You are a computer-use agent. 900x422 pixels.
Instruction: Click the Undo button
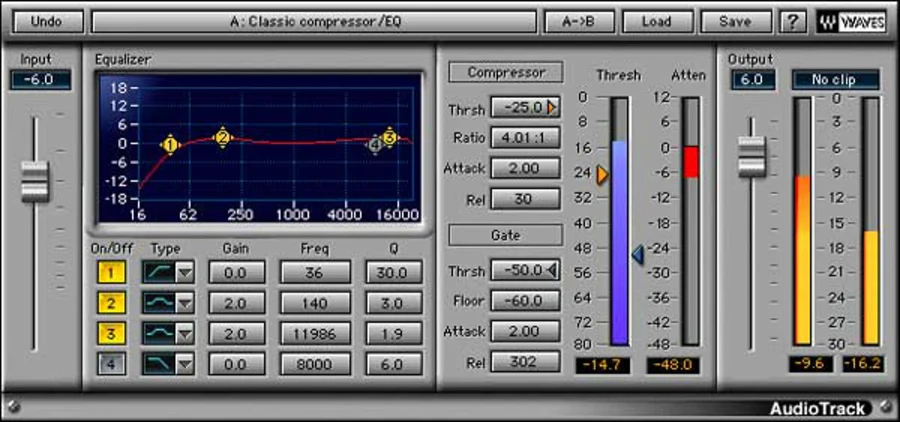pyautogui.click(x=48, y=22)
